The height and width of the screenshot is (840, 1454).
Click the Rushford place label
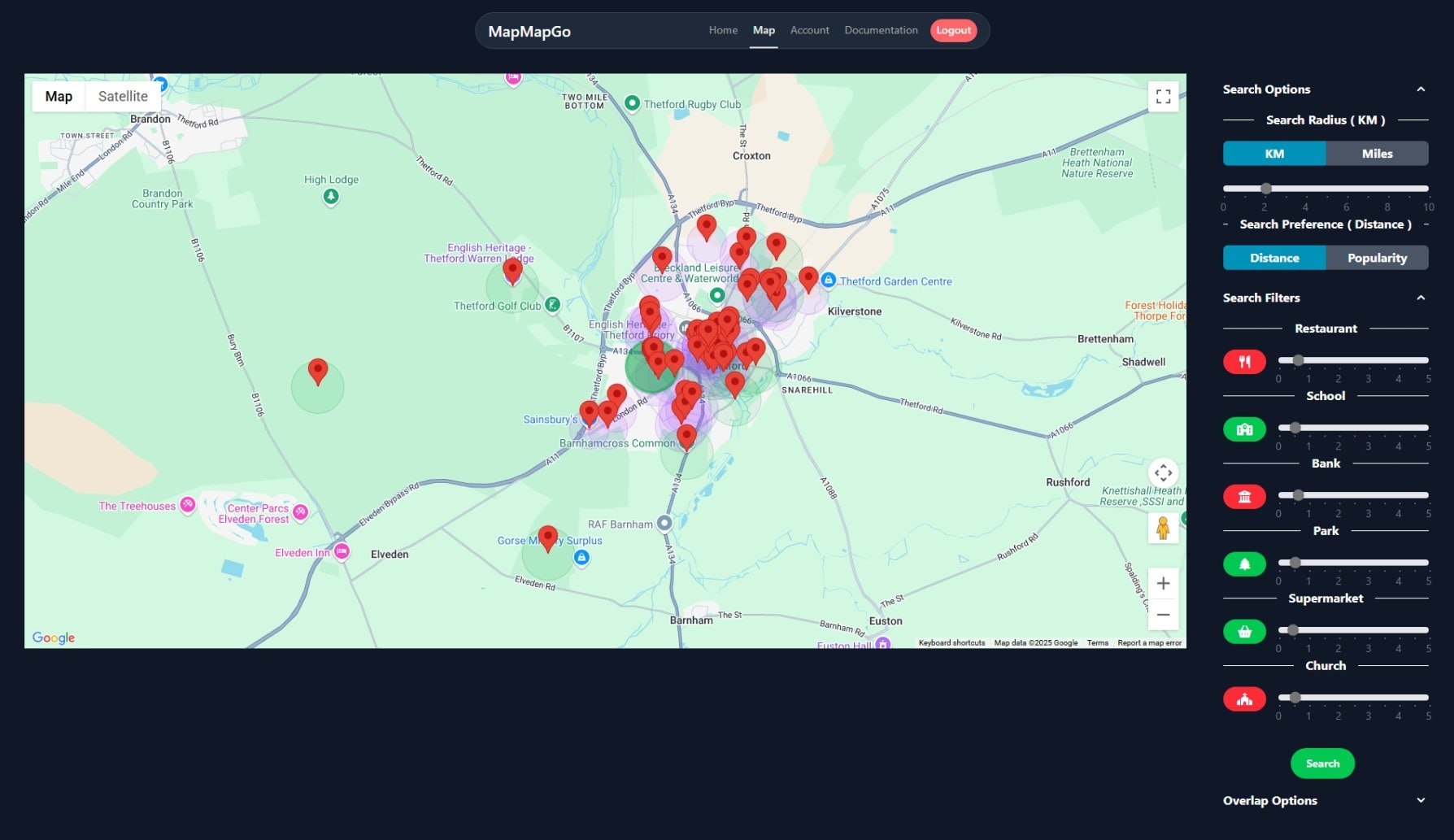(x=1068, y=482)
